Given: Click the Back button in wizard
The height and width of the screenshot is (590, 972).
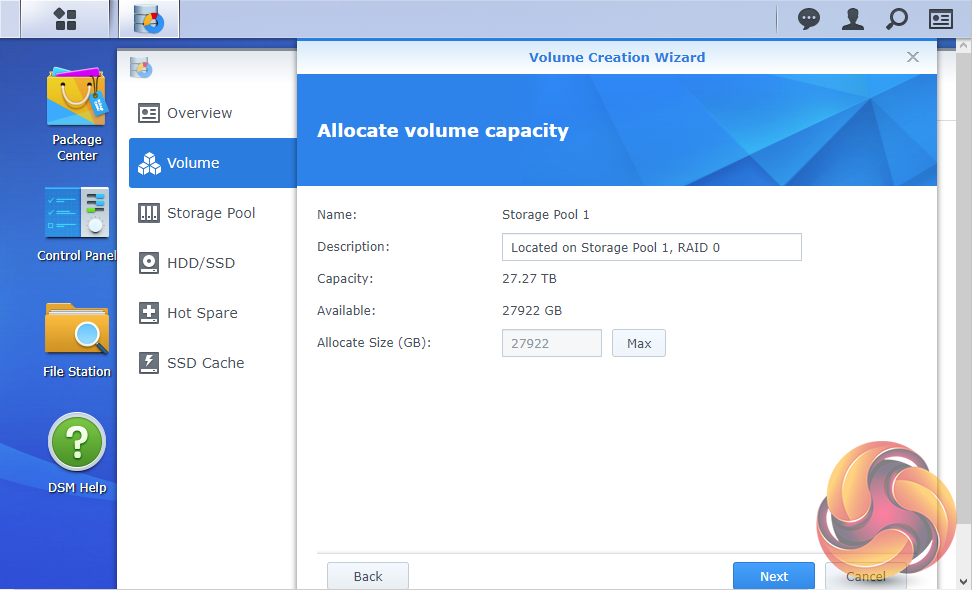Looking at the screenshot, I should (x=368, y=576).
